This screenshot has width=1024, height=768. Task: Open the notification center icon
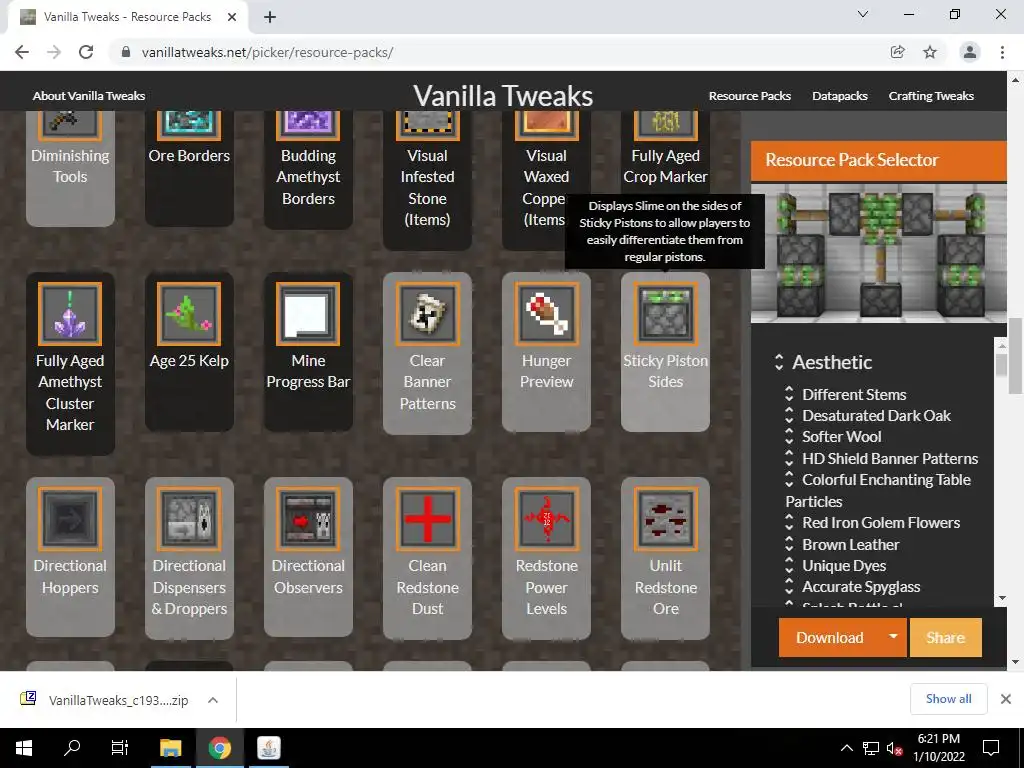coord(991,748)
